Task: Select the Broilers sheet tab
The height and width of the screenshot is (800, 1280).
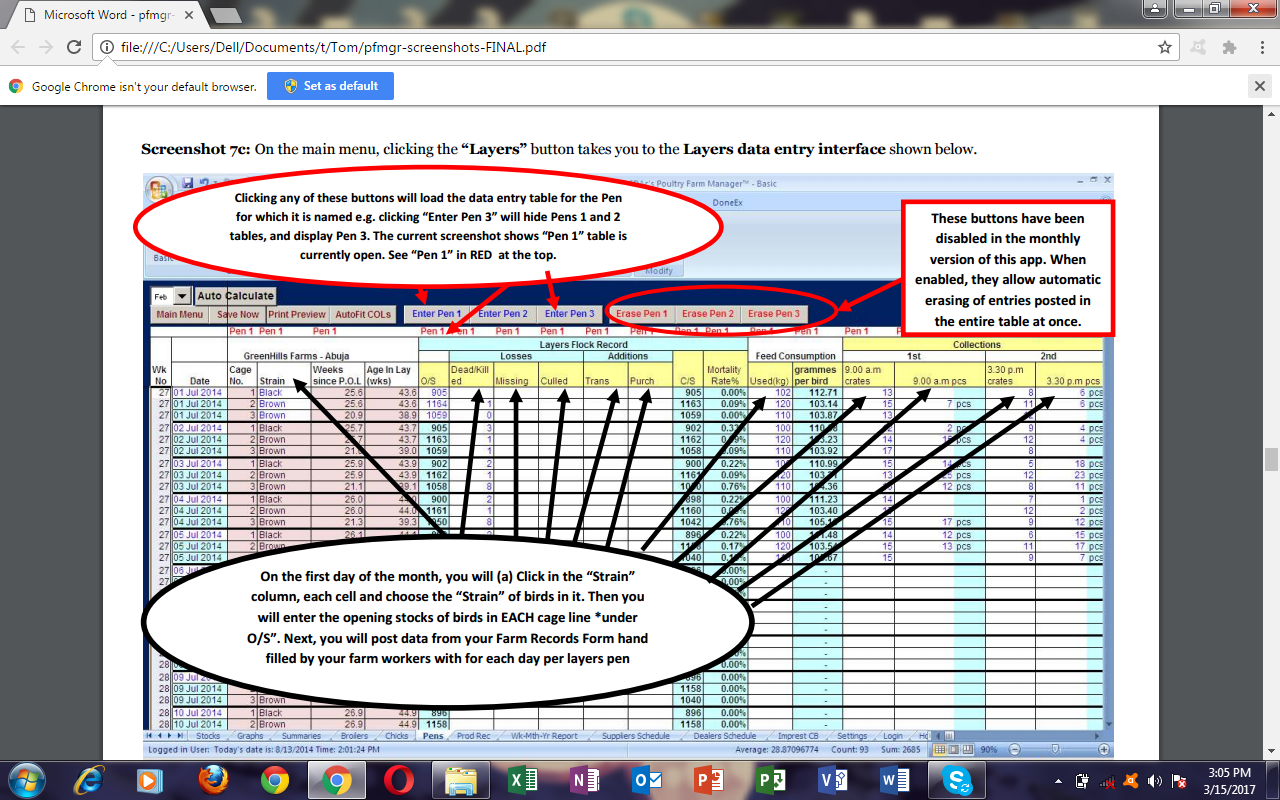Action: click(354, 736)
